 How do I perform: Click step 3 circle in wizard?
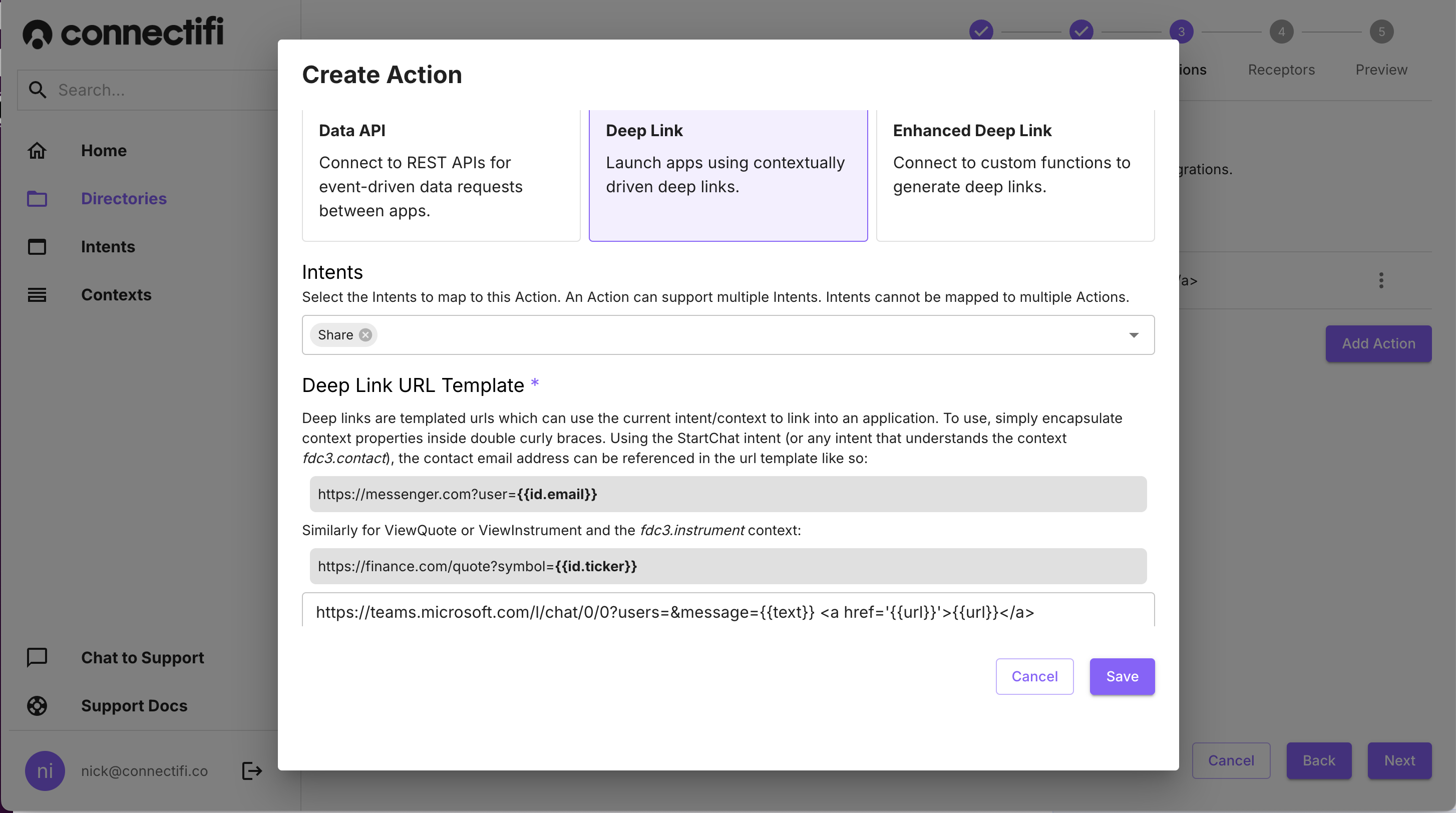(x=1181, y=32)
